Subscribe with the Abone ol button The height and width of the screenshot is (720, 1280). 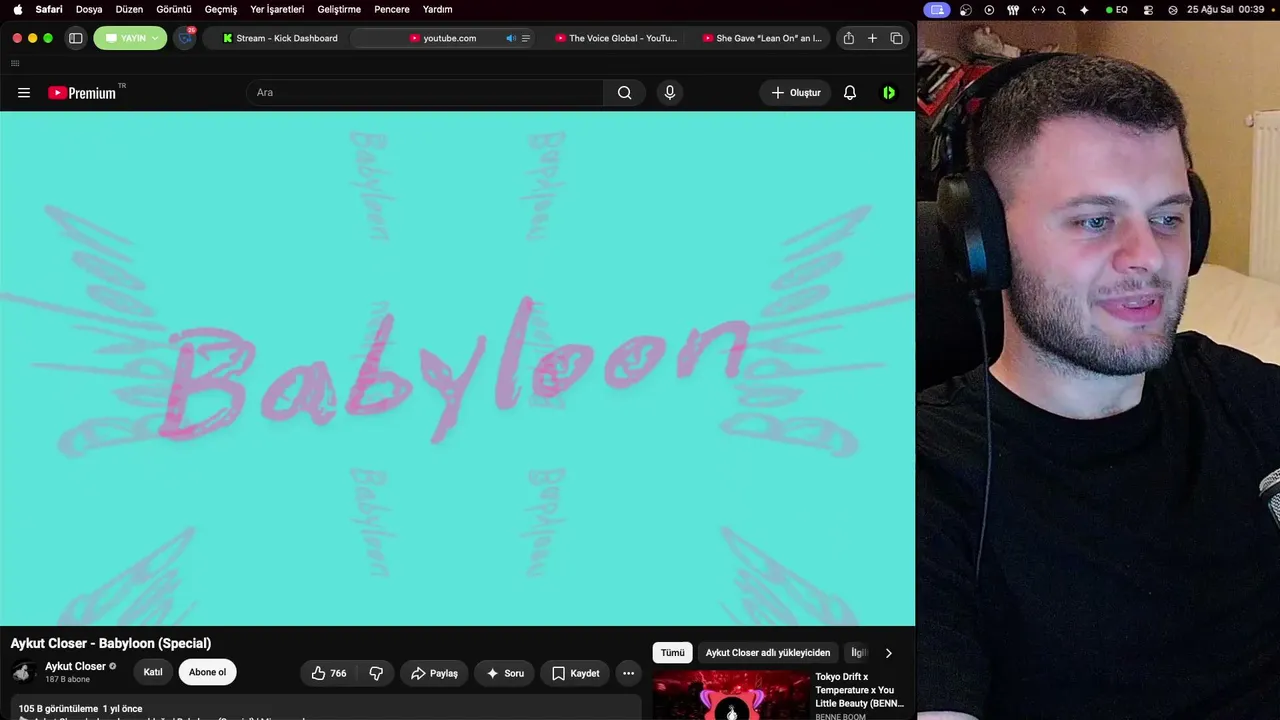[x=208, y=672]
